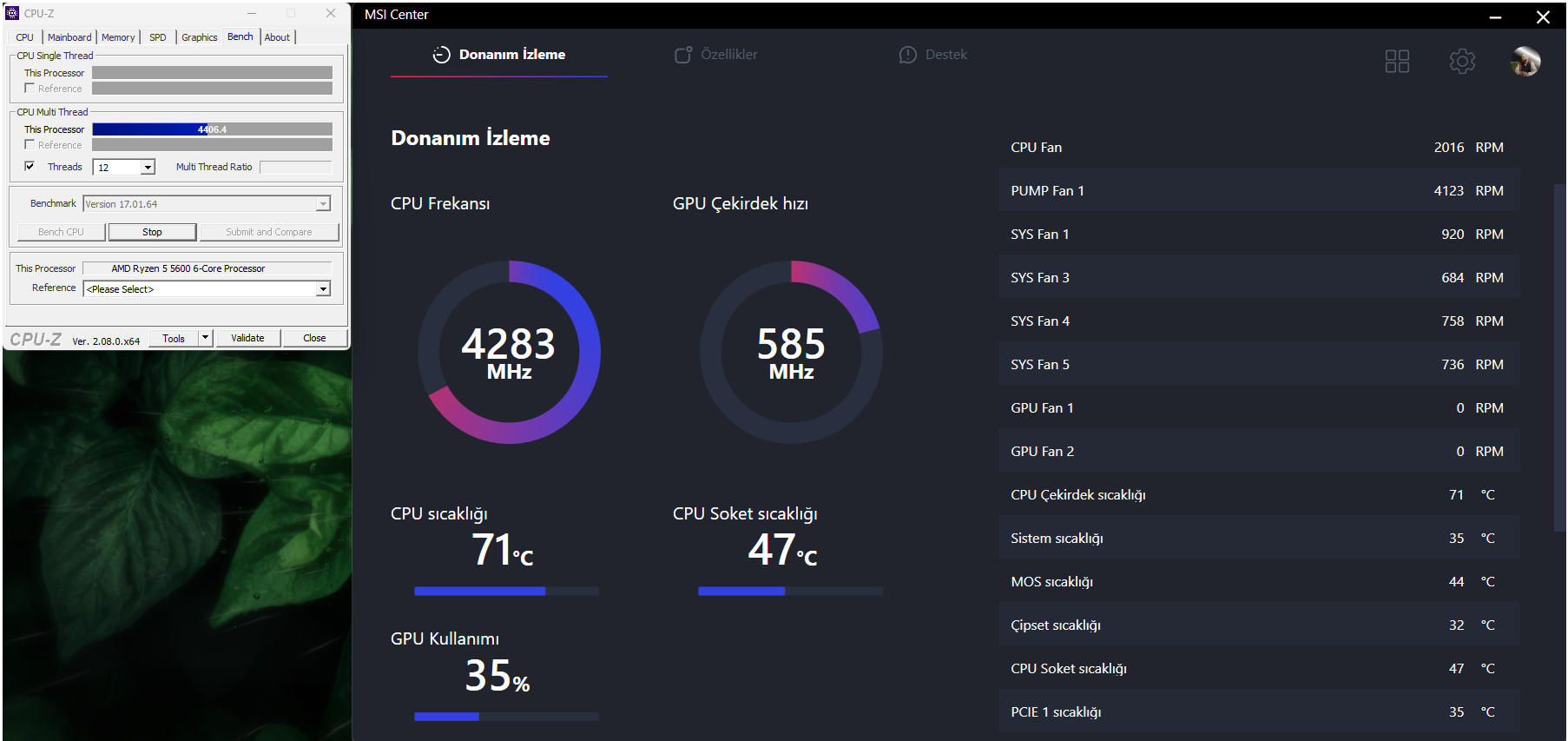
Task: Minimize the CPU-Z window
Action: [x=252, y=13]
